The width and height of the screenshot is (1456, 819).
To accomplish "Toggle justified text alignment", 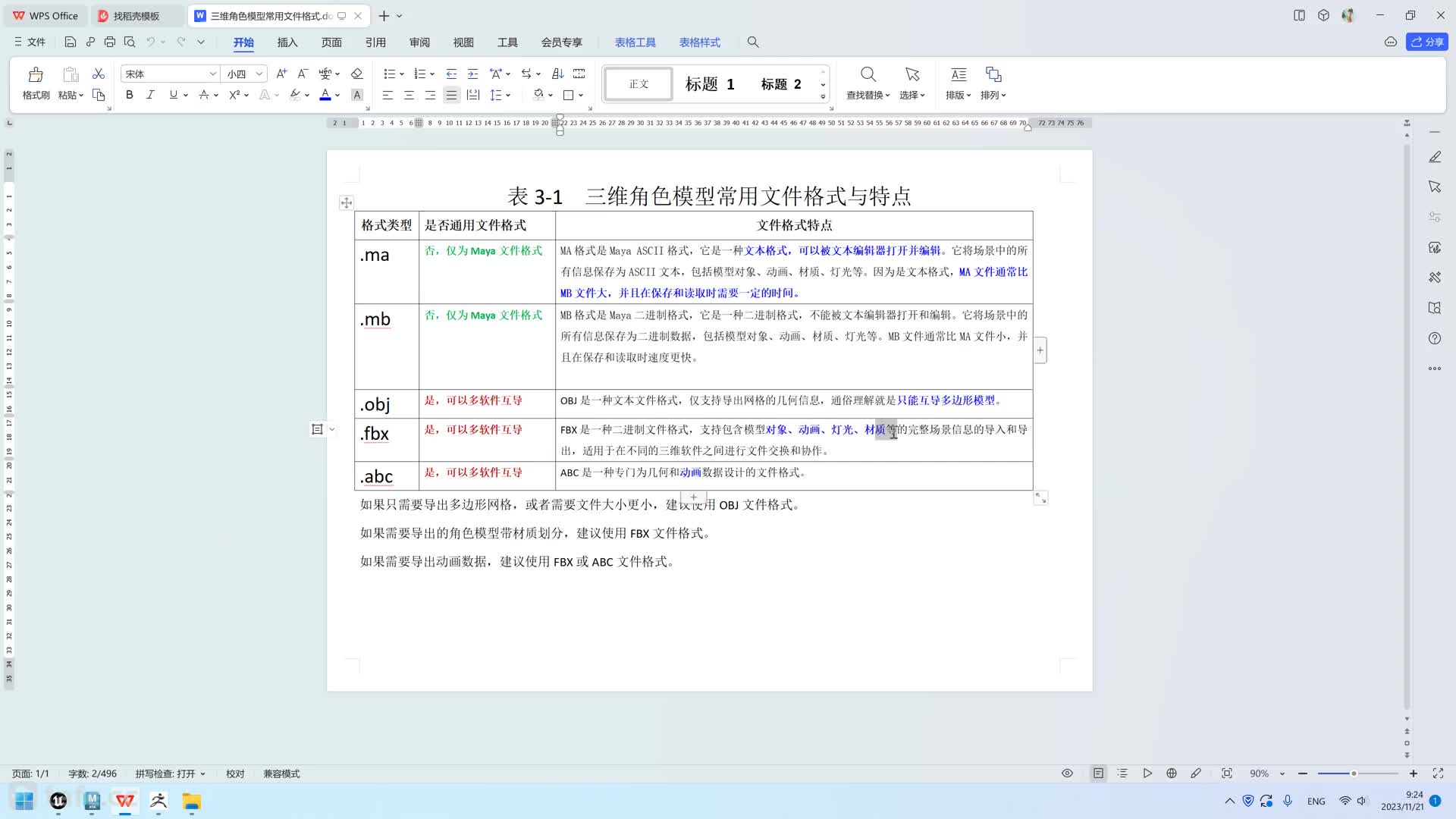I will coord(451,95).
